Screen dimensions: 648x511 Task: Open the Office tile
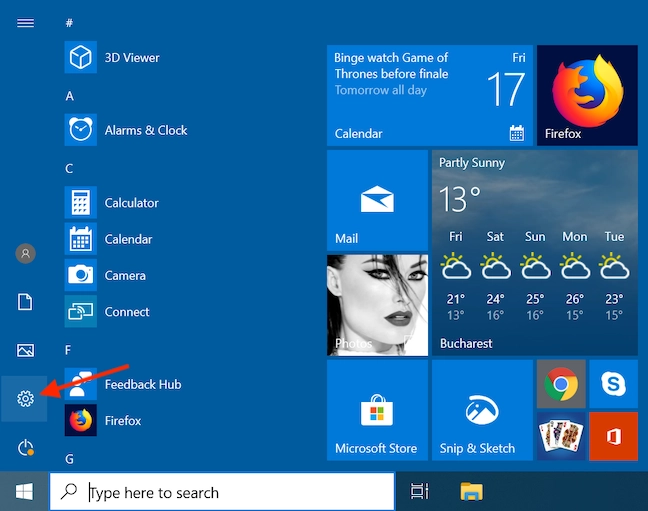pos(613,436)
